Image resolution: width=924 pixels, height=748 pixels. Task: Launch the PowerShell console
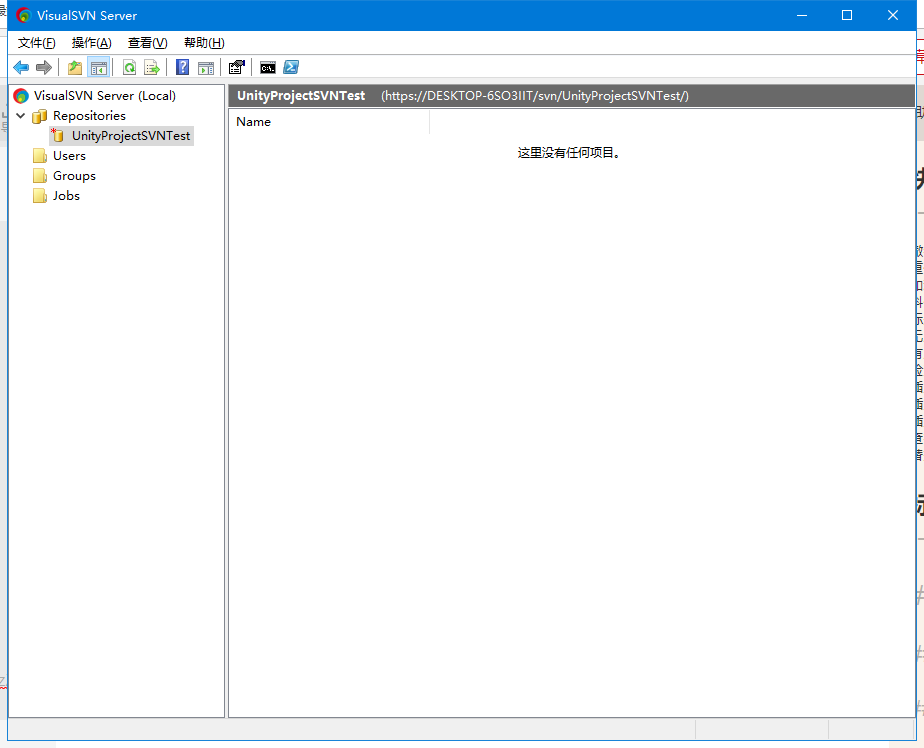(290, 67)
